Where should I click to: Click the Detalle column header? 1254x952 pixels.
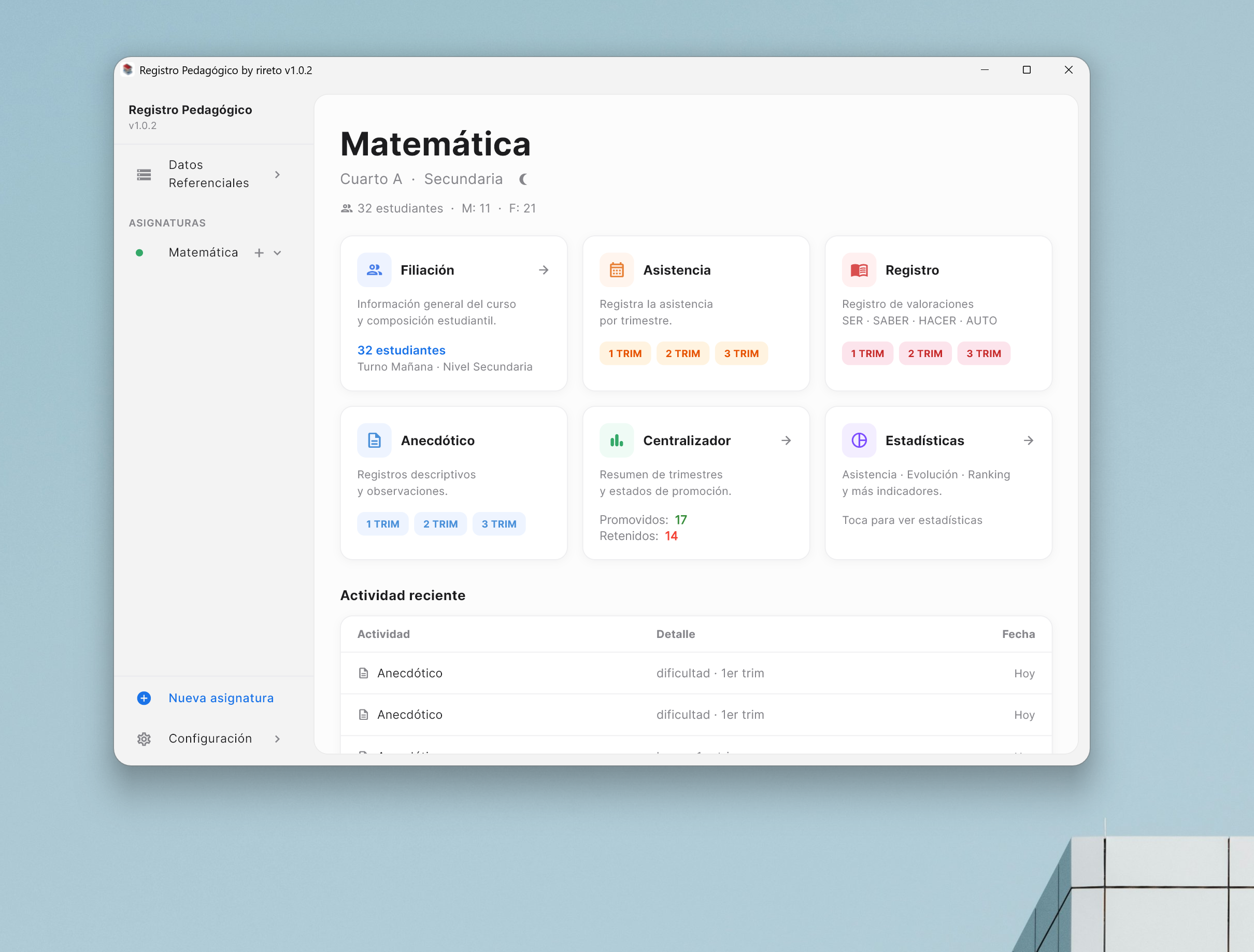coord(676,634)
